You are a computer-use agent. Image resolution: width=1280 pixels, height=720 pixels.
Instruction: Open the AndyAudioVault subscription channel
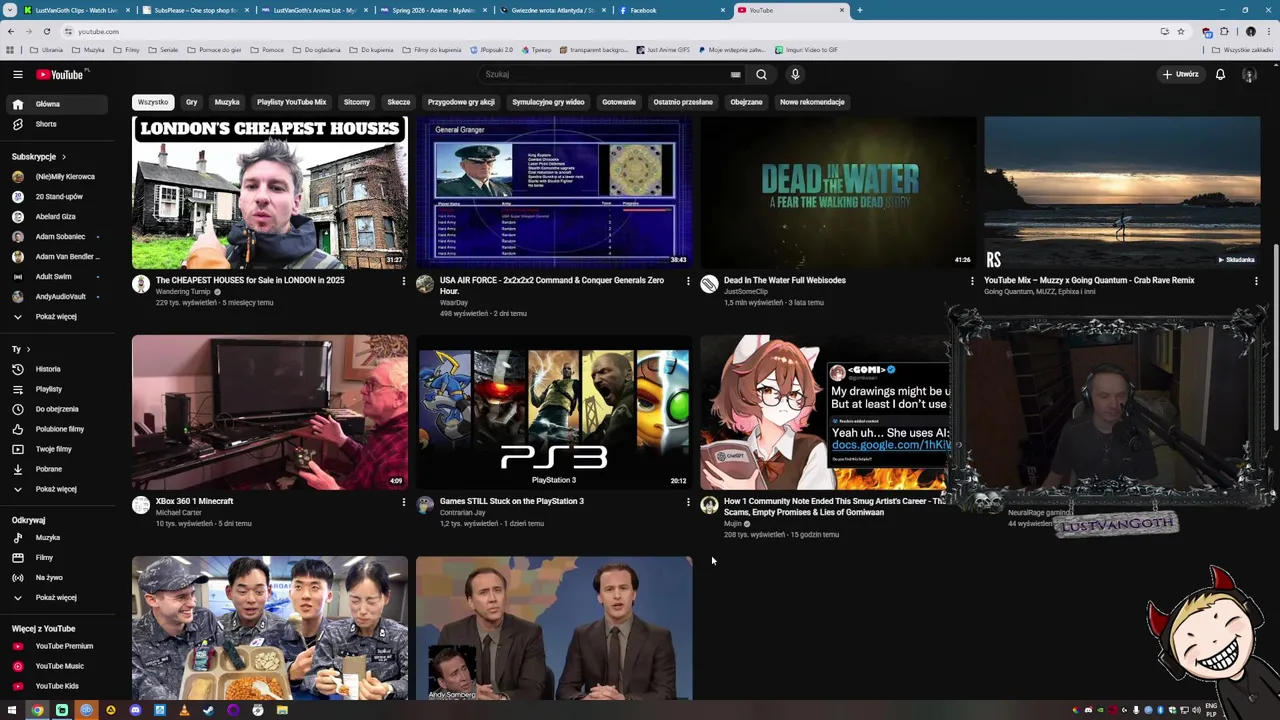pyautogui.click(x=58, y=297)
